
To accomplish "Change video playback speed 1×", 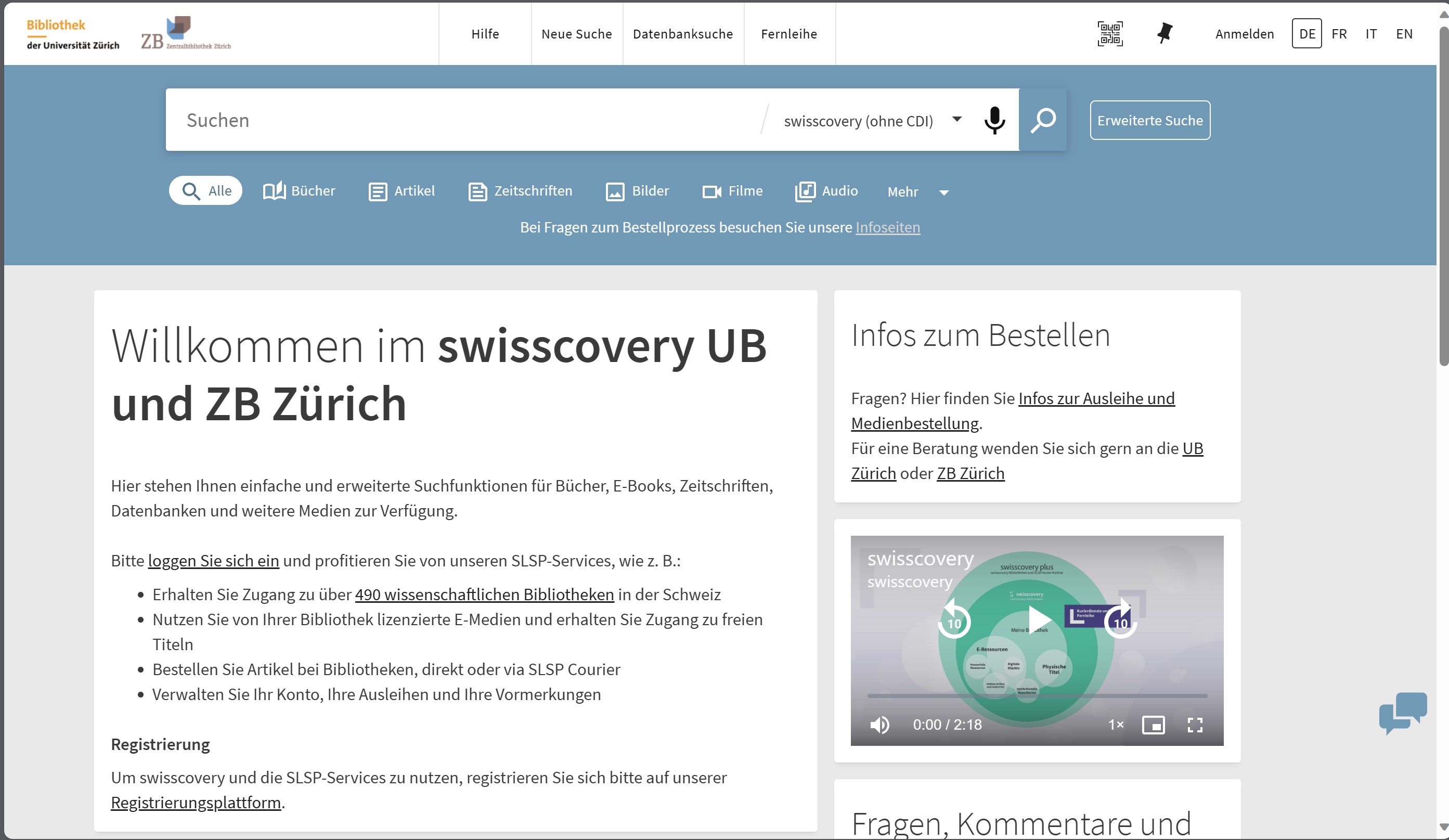I will (x=1116, y=725).
